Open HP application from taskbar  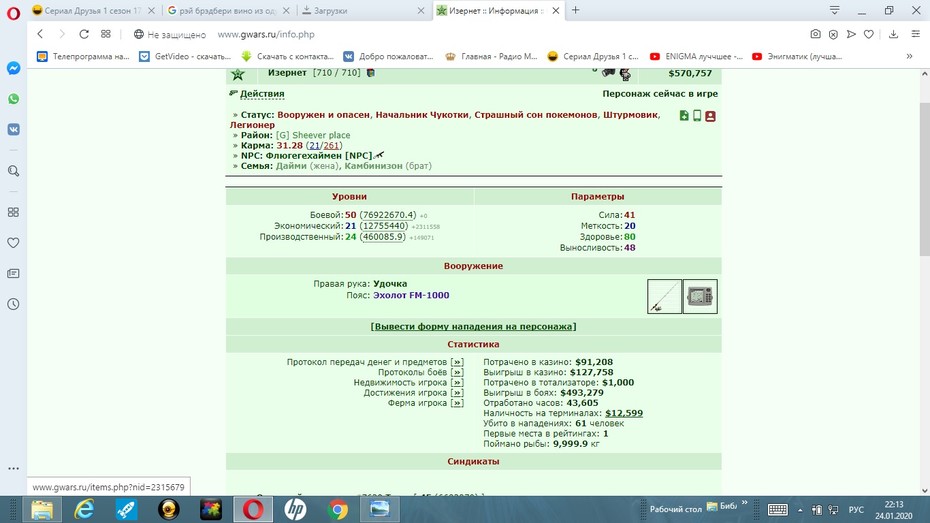[295, 509]
